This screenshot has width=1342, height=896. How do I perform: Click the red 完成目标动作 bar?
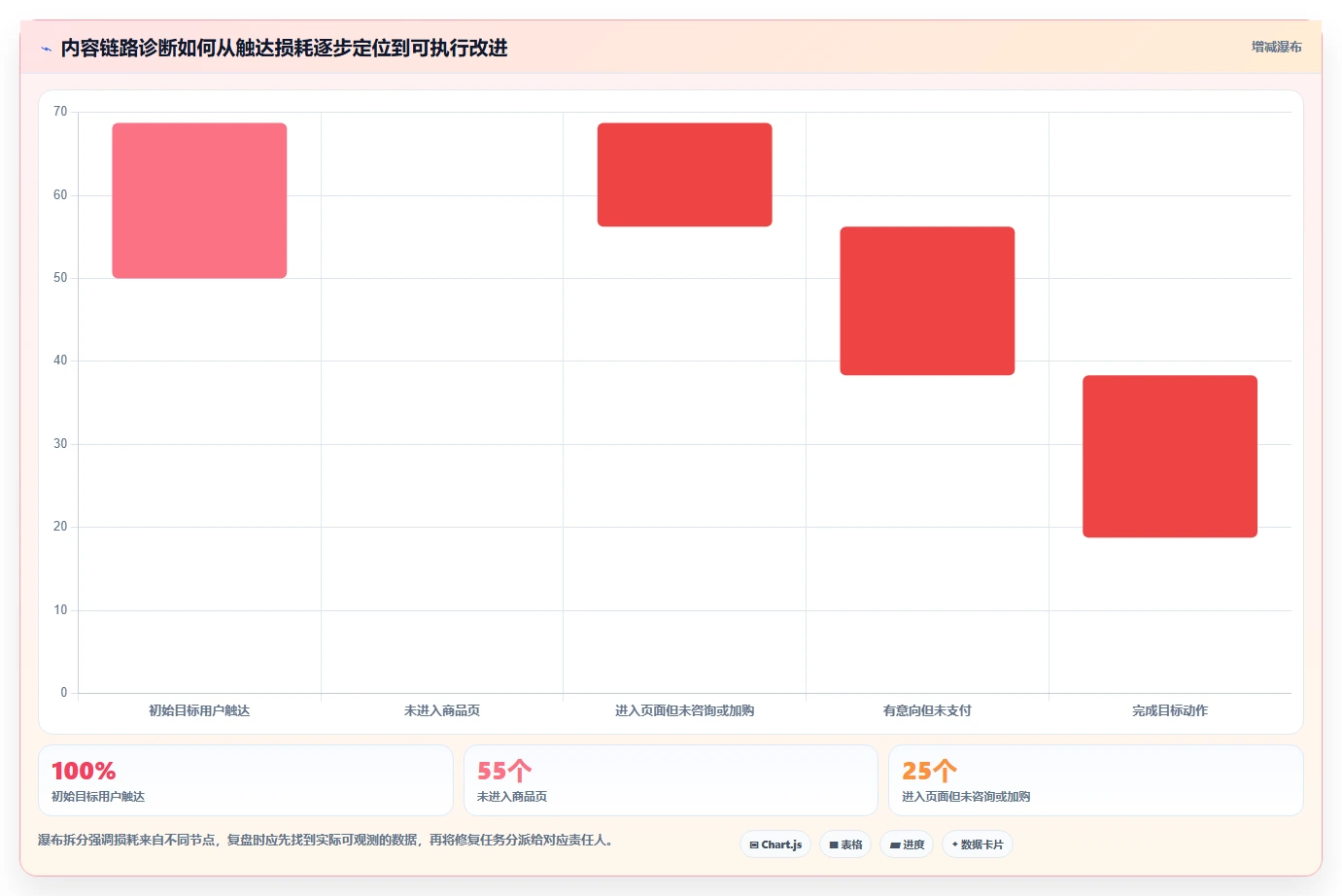point(1170,457)
